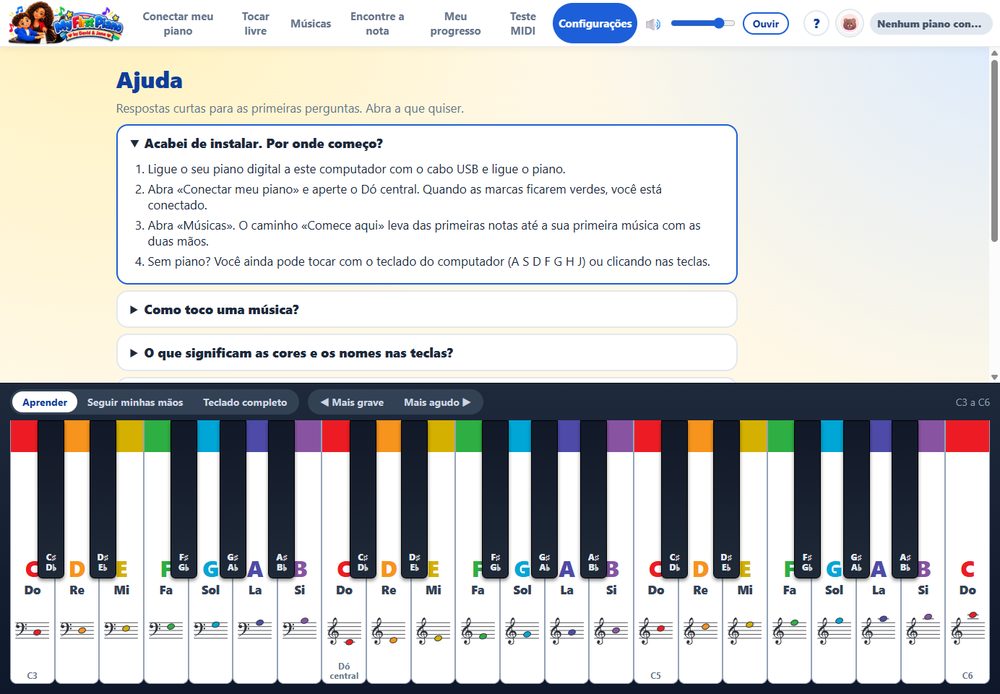Click the scrollbar down arrow of the help page
This screenshot has width=1000, height=694.
994,377
